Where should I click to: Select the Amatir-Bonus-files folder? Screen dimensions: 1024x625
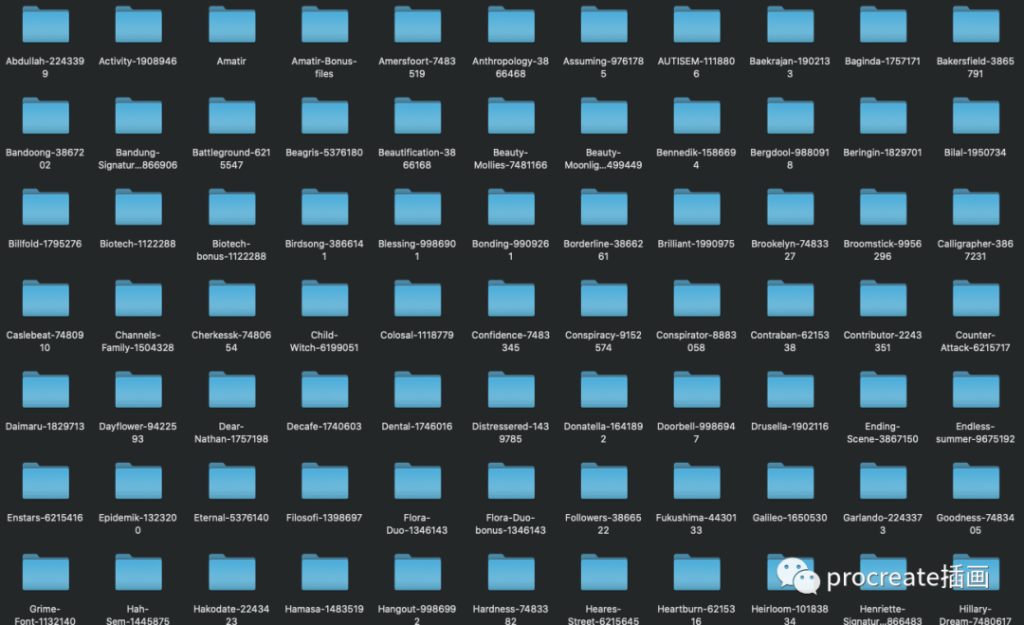[324, 25]
